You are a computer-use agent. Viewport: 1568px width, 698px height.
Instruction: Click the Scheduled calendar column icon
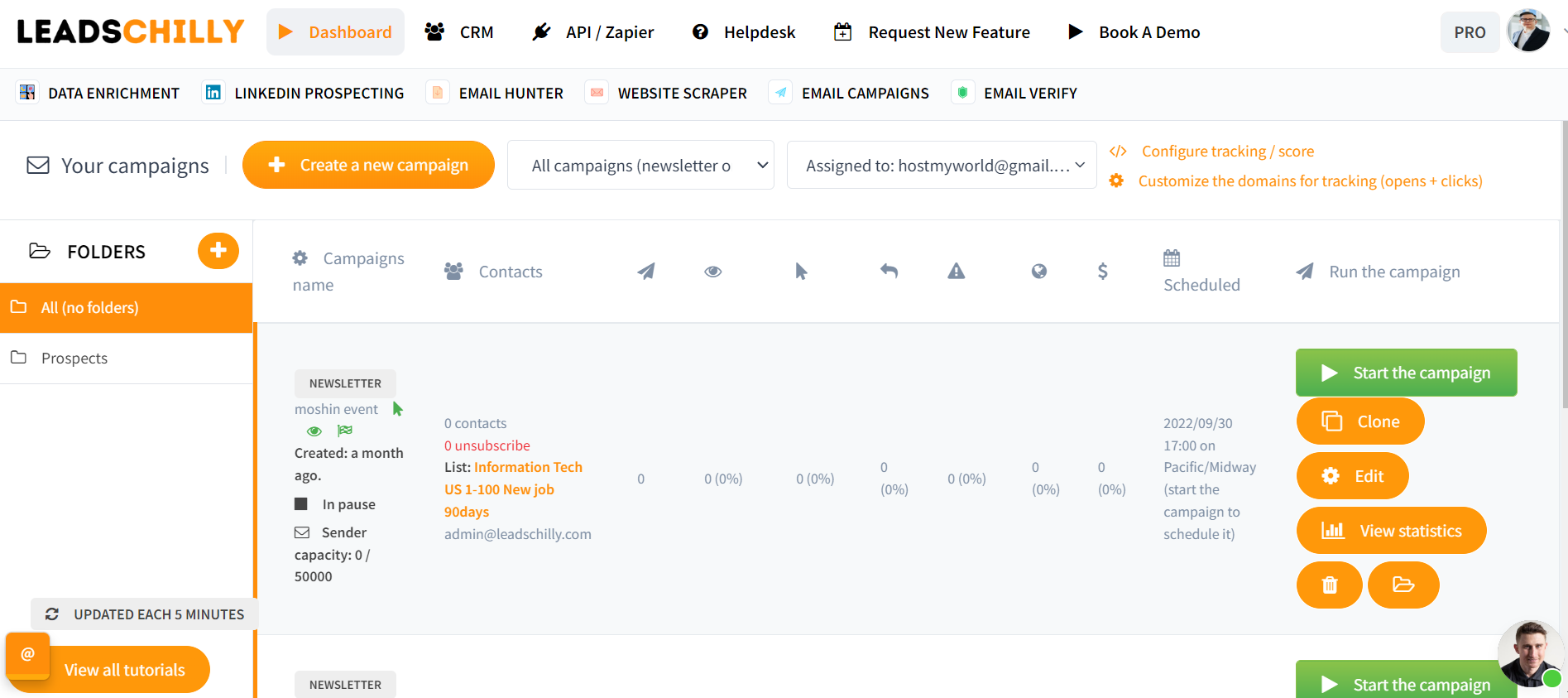click(1172, 258)
